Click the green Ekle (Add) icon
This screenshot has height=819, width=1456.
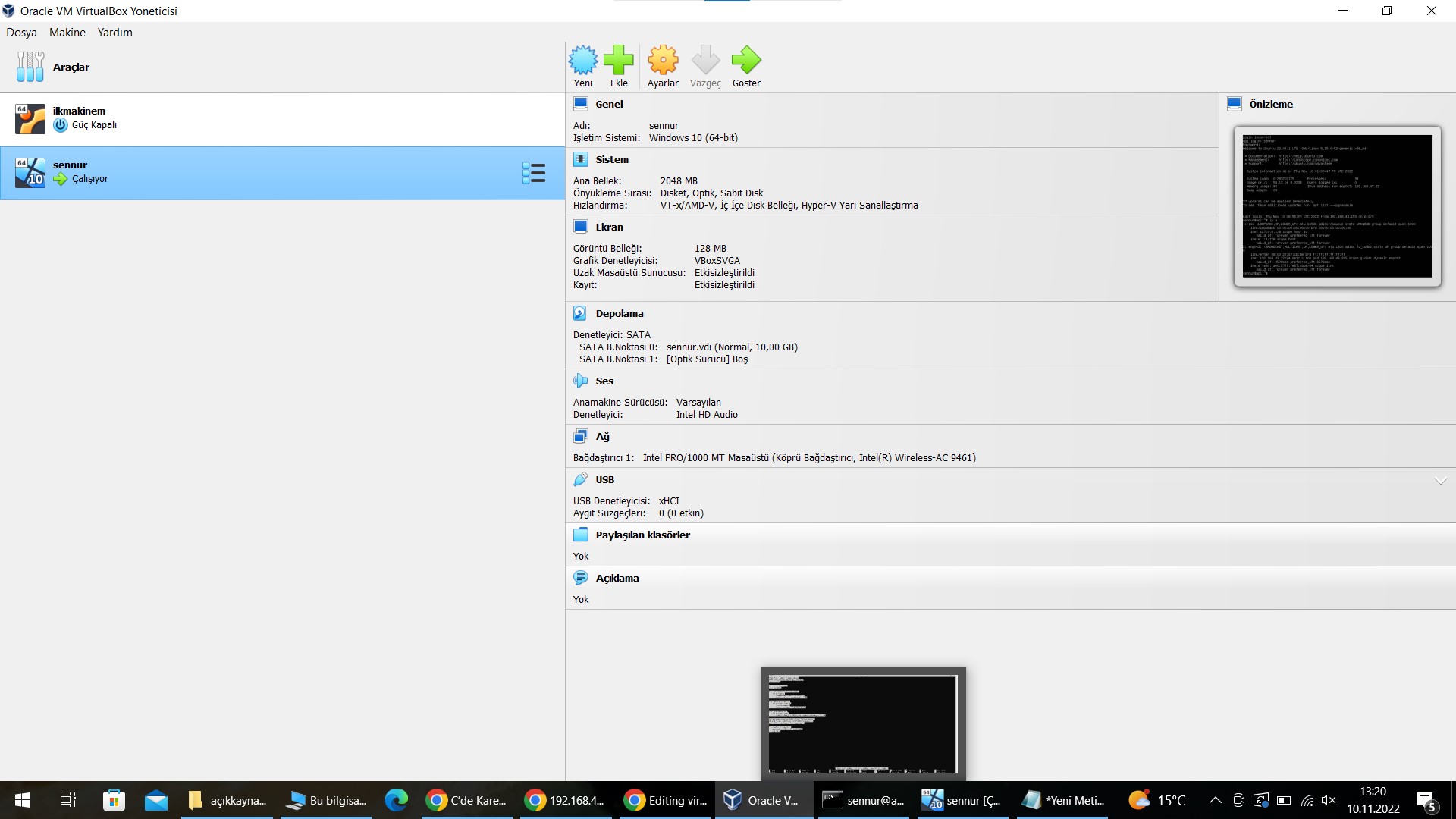tap(619, 61)
